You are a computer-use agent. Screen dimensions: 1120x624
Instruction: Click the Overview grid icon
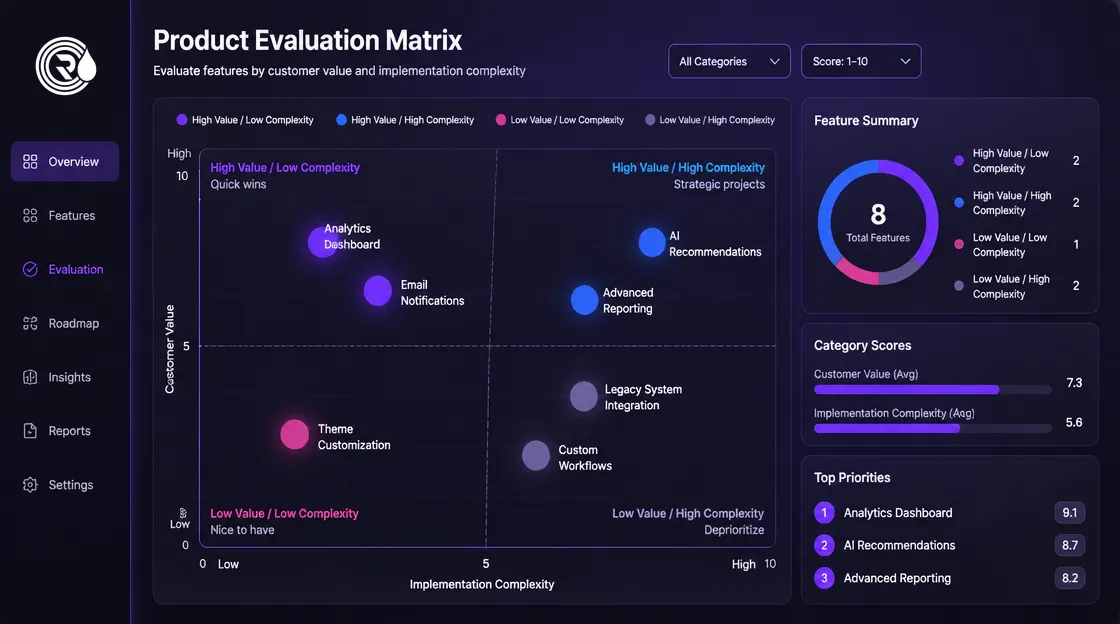[x=30, y=162]
